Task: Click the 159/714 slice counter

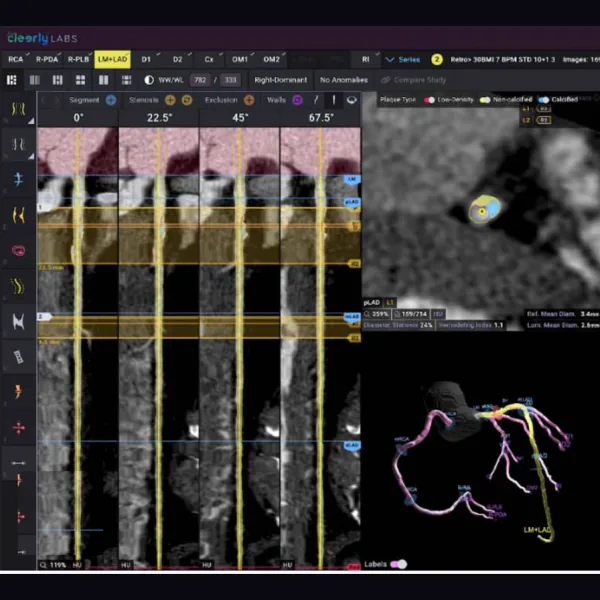Action: (x=411, y=314)
